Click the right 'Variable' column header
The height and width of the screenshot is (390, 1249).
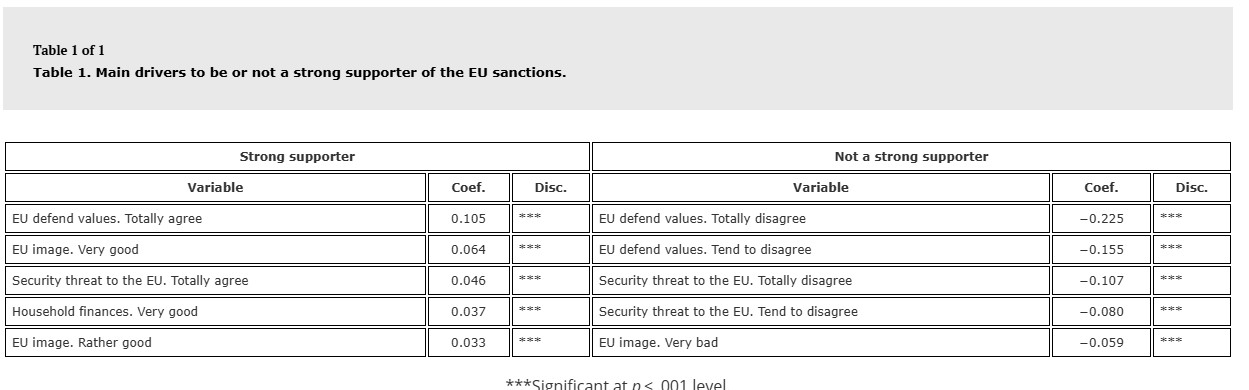point(820,188)
